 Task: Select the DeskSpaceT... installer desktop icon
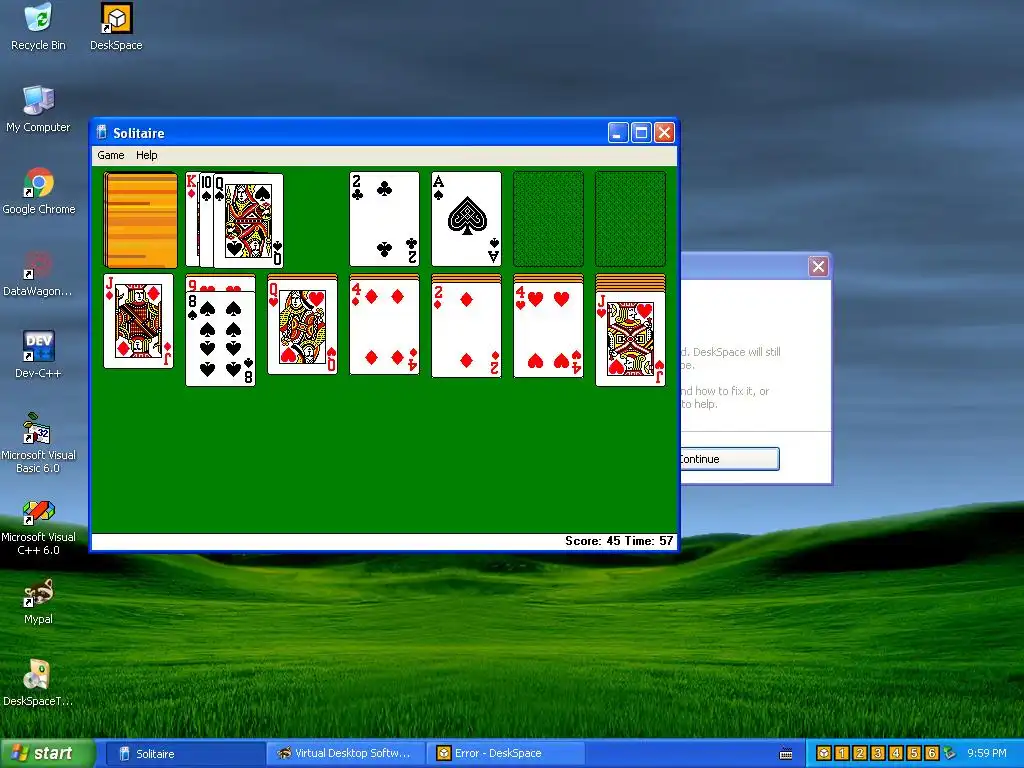coord(38,684)
